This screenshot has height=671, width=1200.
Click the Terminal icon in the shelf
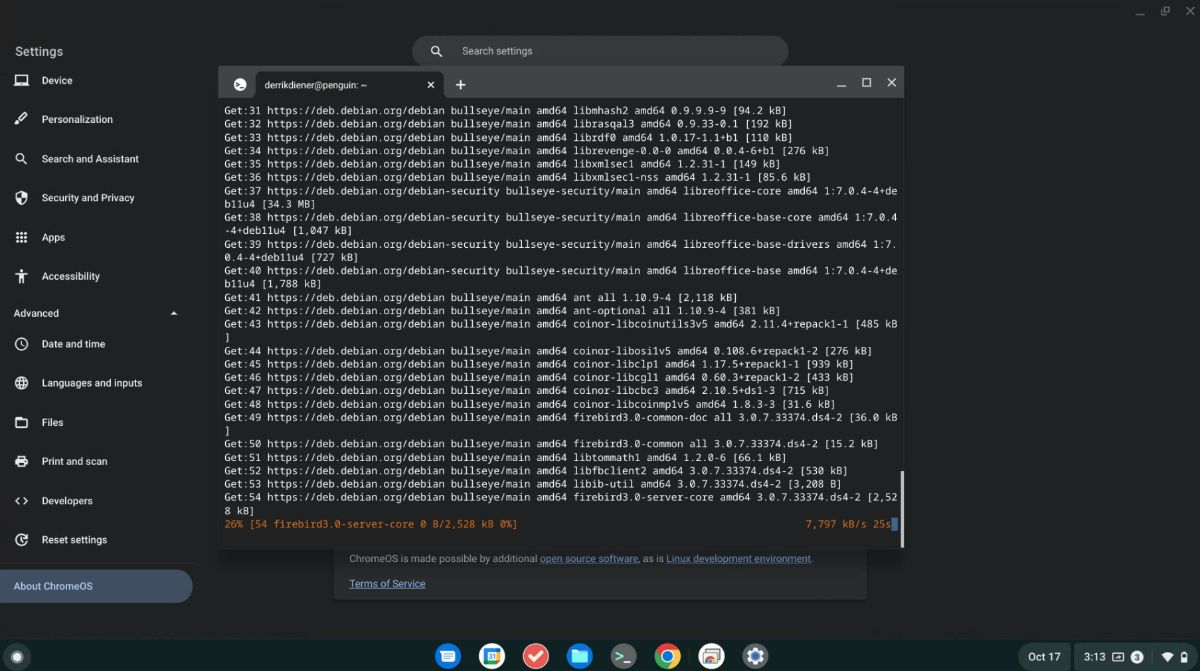[x=622, y=656]
